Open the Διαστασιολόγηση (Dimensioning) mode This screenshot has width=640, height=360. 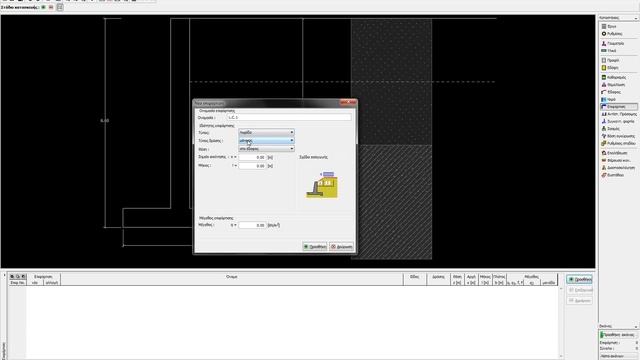click(x=618, y=168)
